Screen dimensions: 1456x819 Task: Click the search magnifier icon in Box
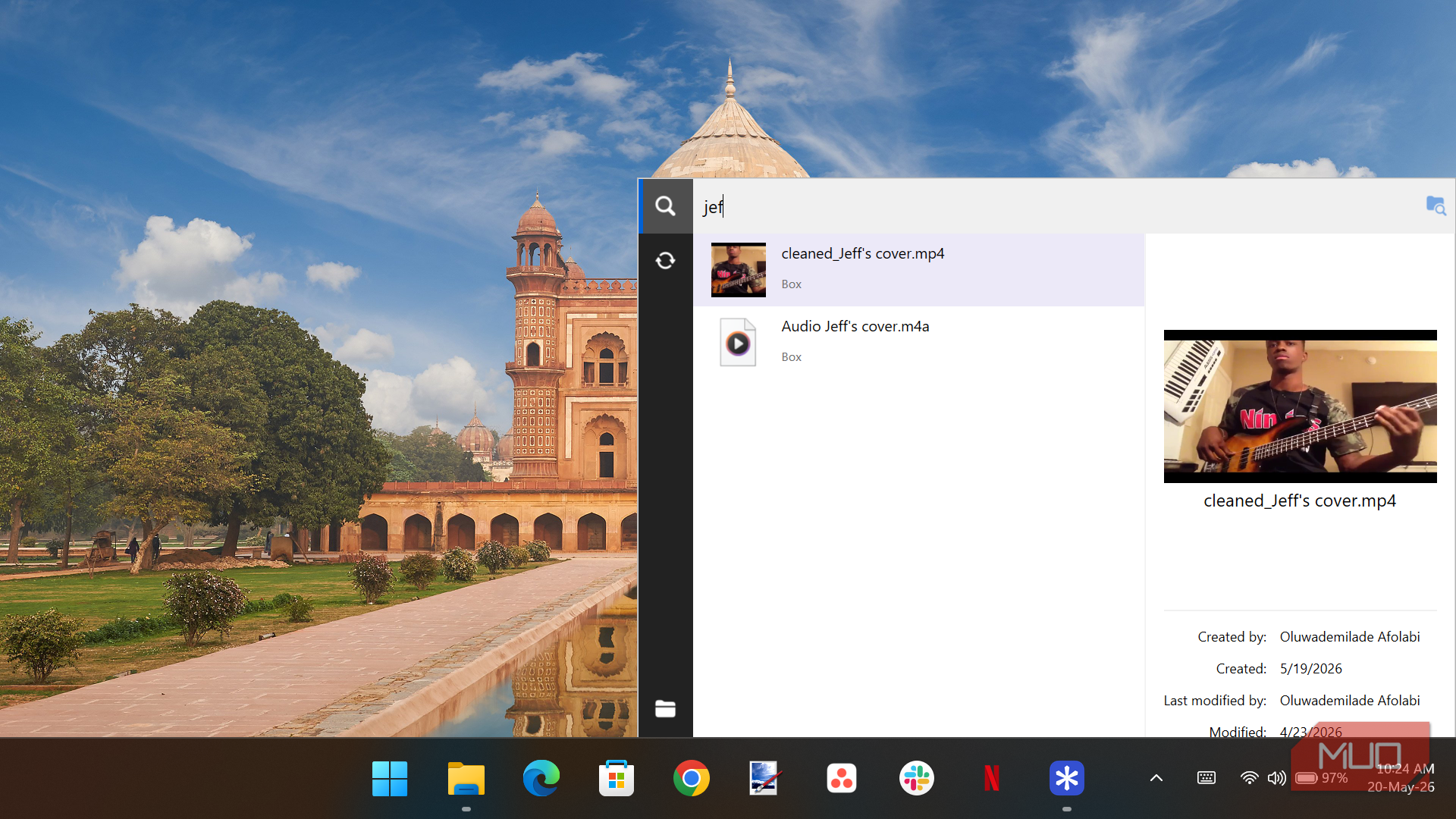[665, 206]
